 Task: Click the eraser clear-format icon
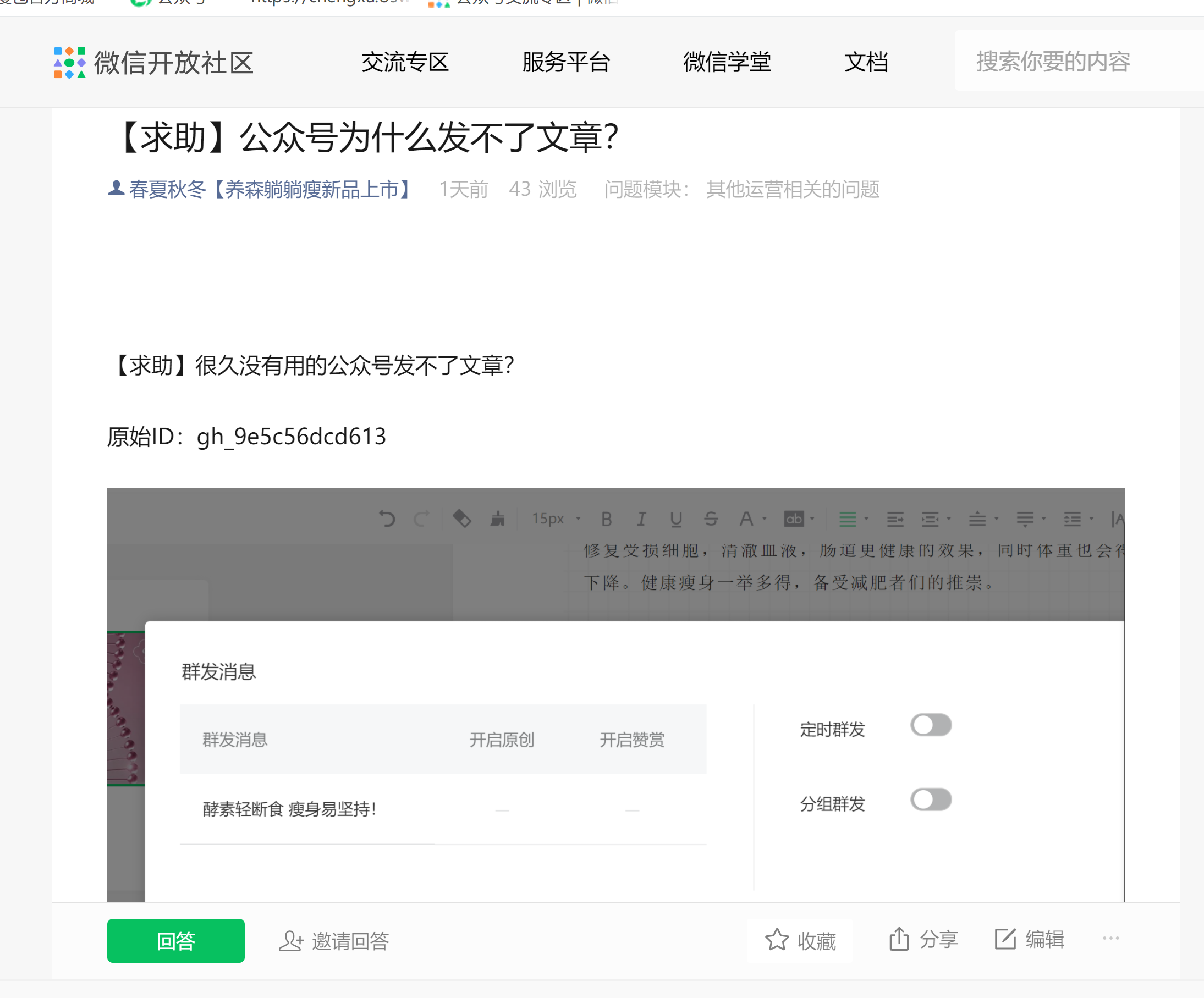[x=462, y=520]
